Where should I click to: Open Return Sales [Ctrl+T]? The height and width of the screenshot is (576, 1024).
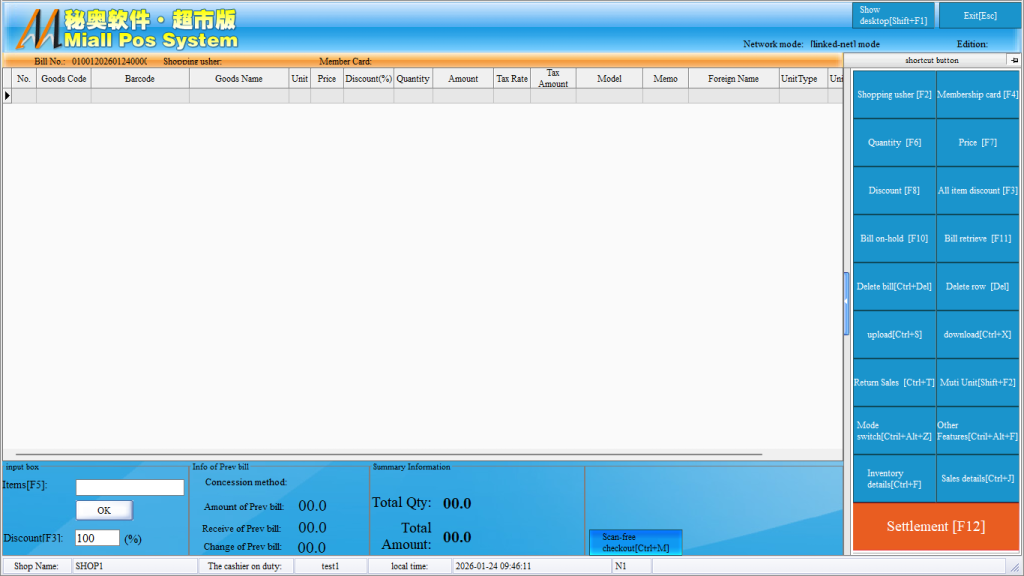click(894, 383)
